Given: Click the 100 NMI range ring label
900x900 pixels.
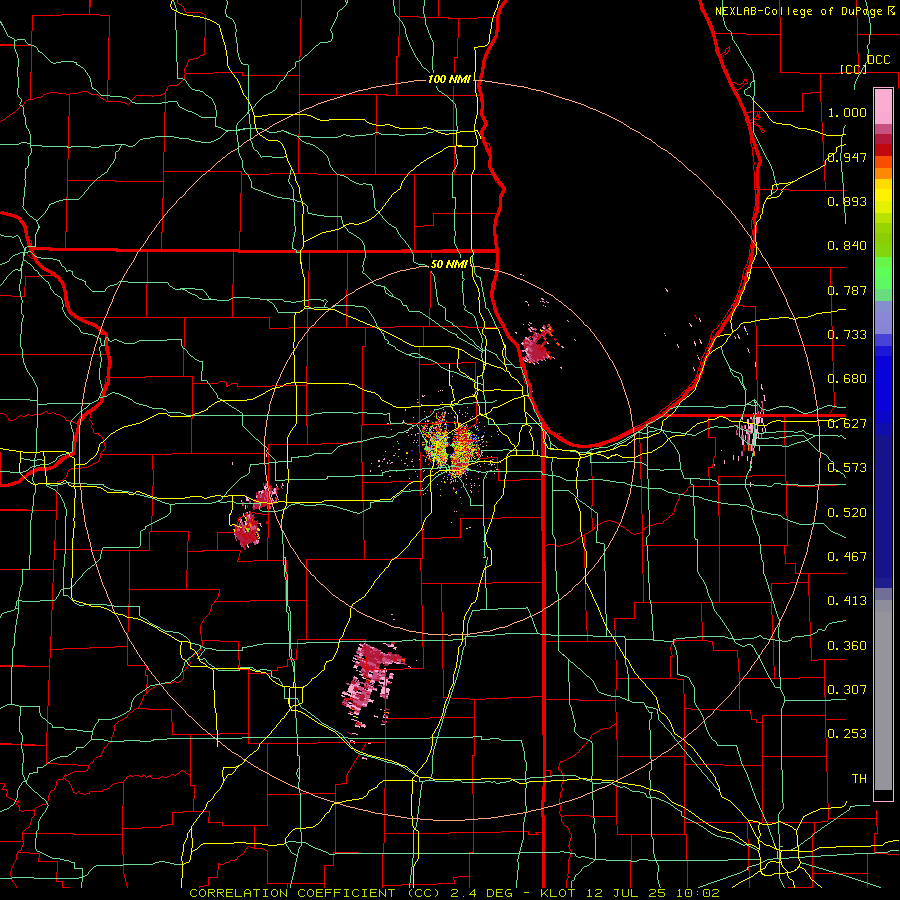Looking at the screenshot, I should click(449, 79).
